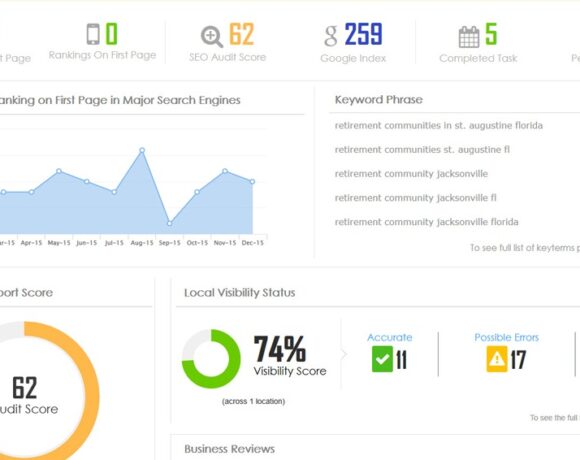The width and height of the screenshot is (580, 460).
Task: Click the Oct-15 chart data point
Action: pyautogui.click(x=197, y=192)
